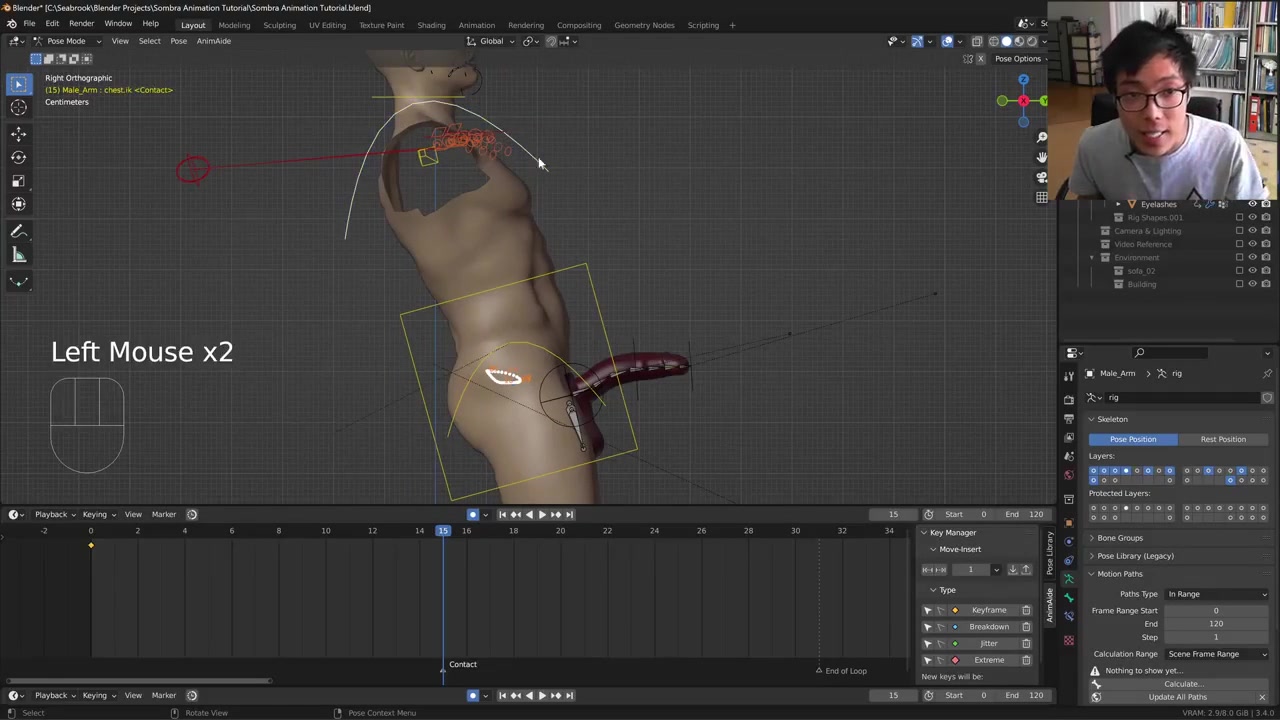Toggle viewport visibility of the Building collection

pyautogui.click(x=1252, y=284)
